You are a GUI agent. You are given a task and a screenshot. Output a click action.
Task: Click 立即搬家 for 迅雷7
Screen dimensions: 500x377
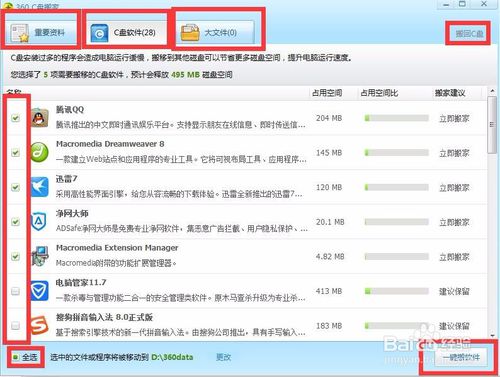pyautogui.click(x=454, y=188)
